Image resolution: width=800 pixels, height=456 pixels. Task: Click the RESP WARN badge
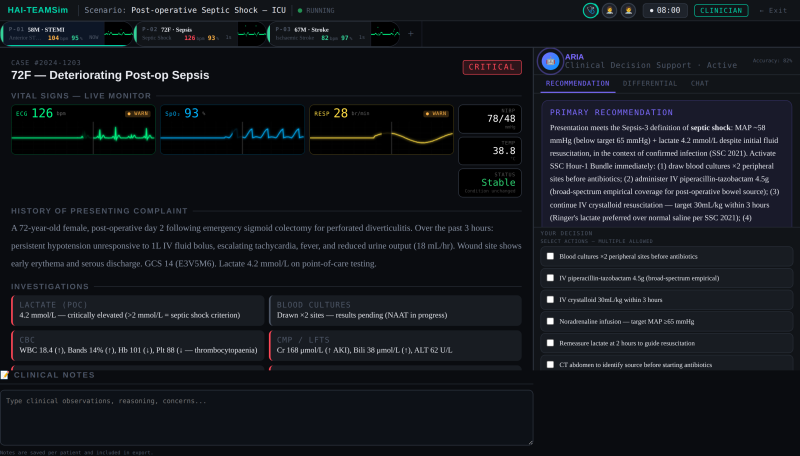[x=436, y=113]
